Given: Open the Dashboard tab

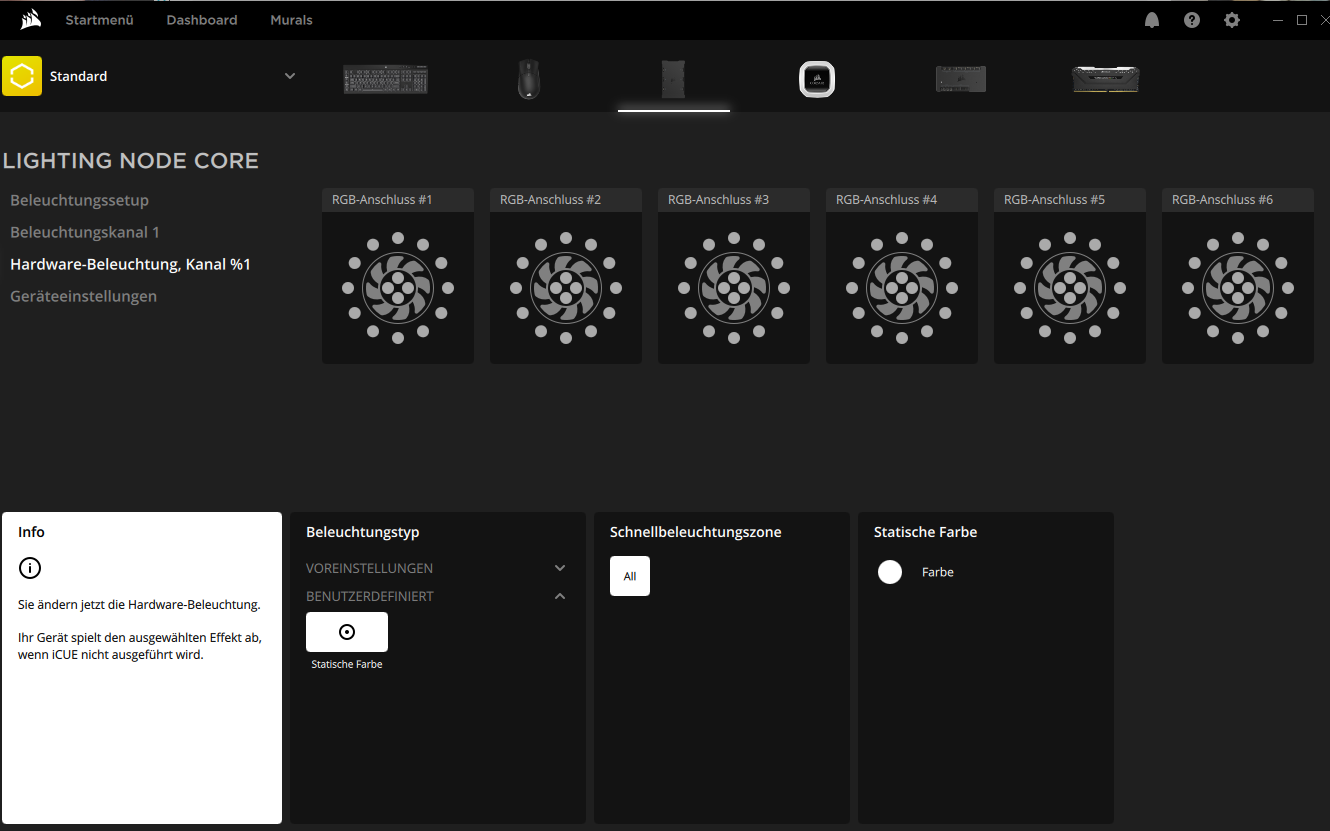Looking at the screenshot, I should 202,20.
